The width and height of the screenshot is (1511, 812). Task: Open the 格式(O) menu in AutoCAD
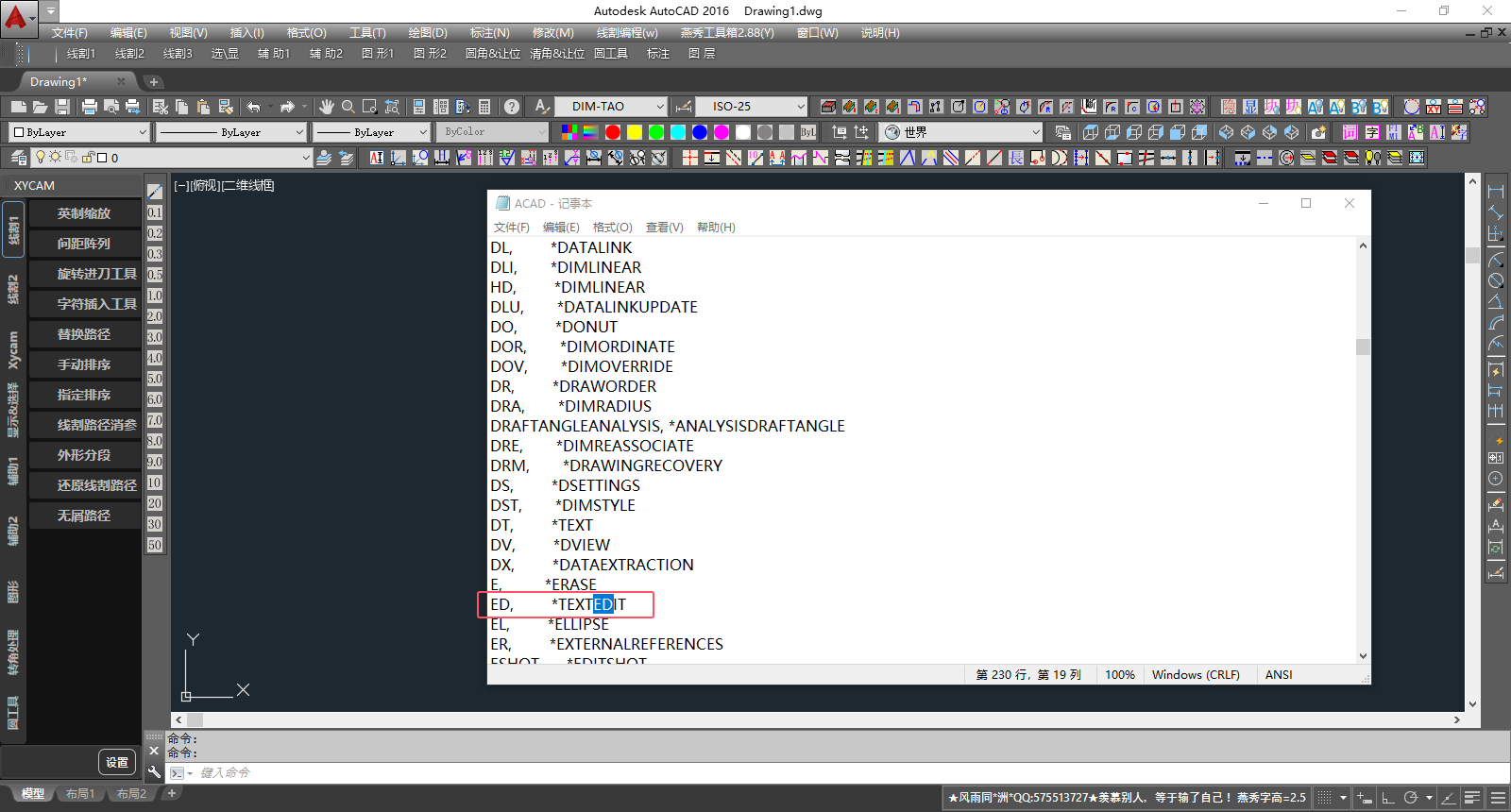pos(307,33)
